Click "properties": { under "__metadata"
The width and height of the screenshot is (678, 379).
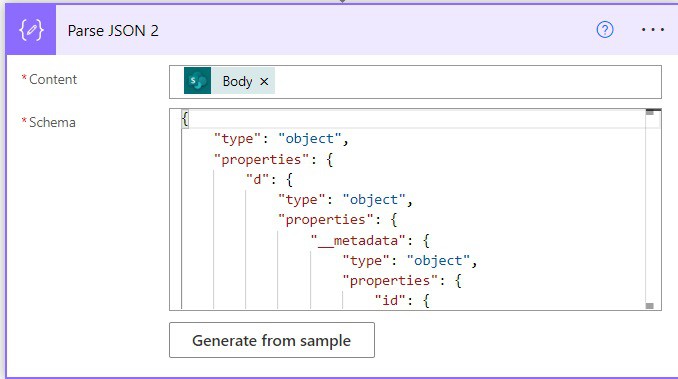click(402, 280)
